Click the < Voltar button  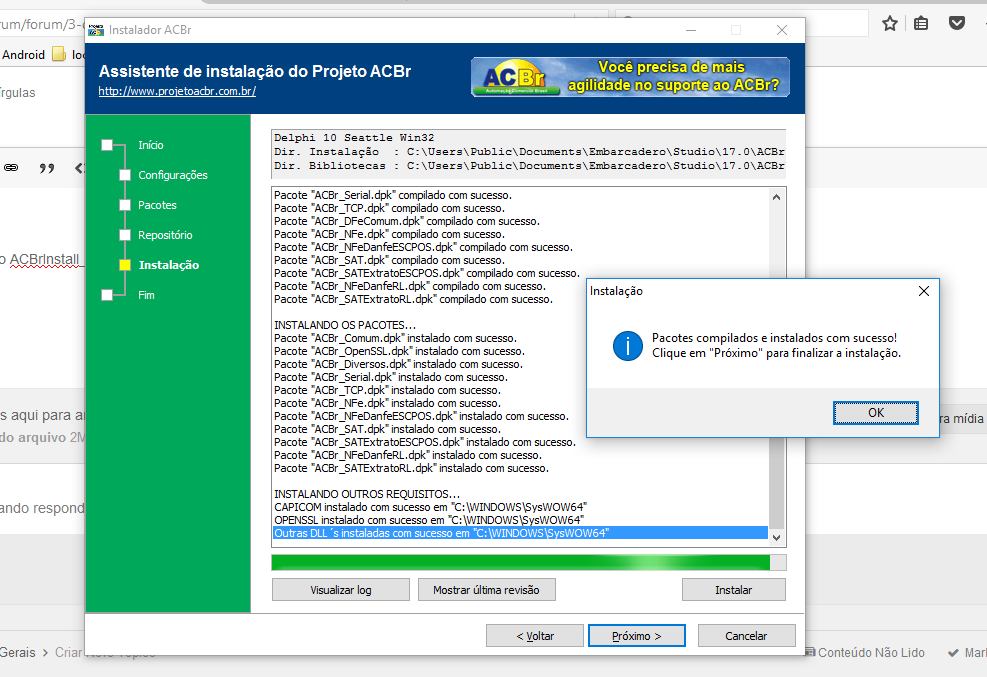(534, 635)
